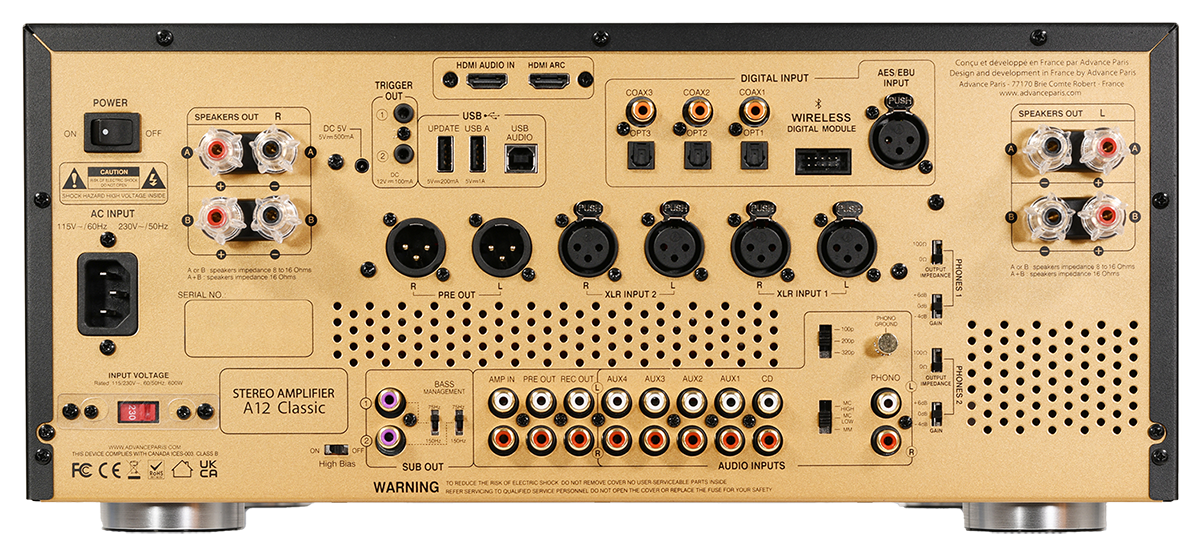Select Speakers Out R terminal A positive
The image size is (1200, 554).
click(x=220, y=152)
